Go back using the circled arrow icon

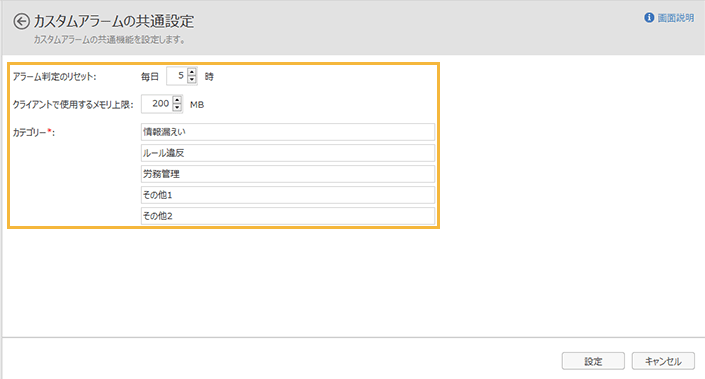tap(21, 21)
